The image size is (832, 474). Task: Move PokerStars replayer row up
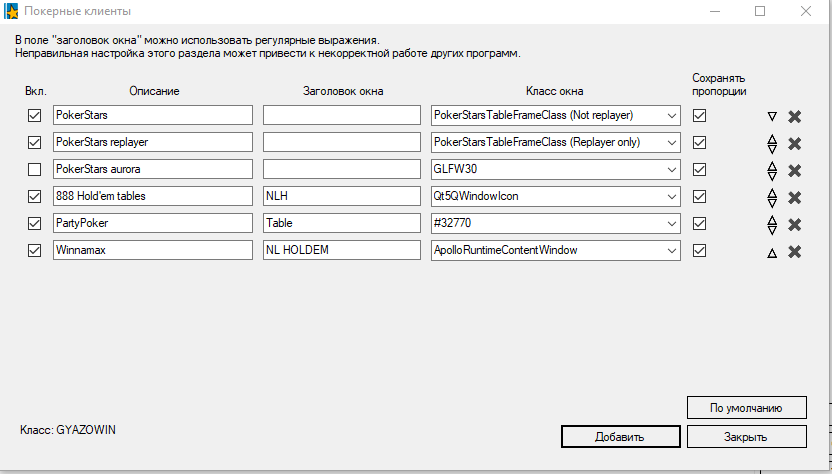[x=772, y=139]
